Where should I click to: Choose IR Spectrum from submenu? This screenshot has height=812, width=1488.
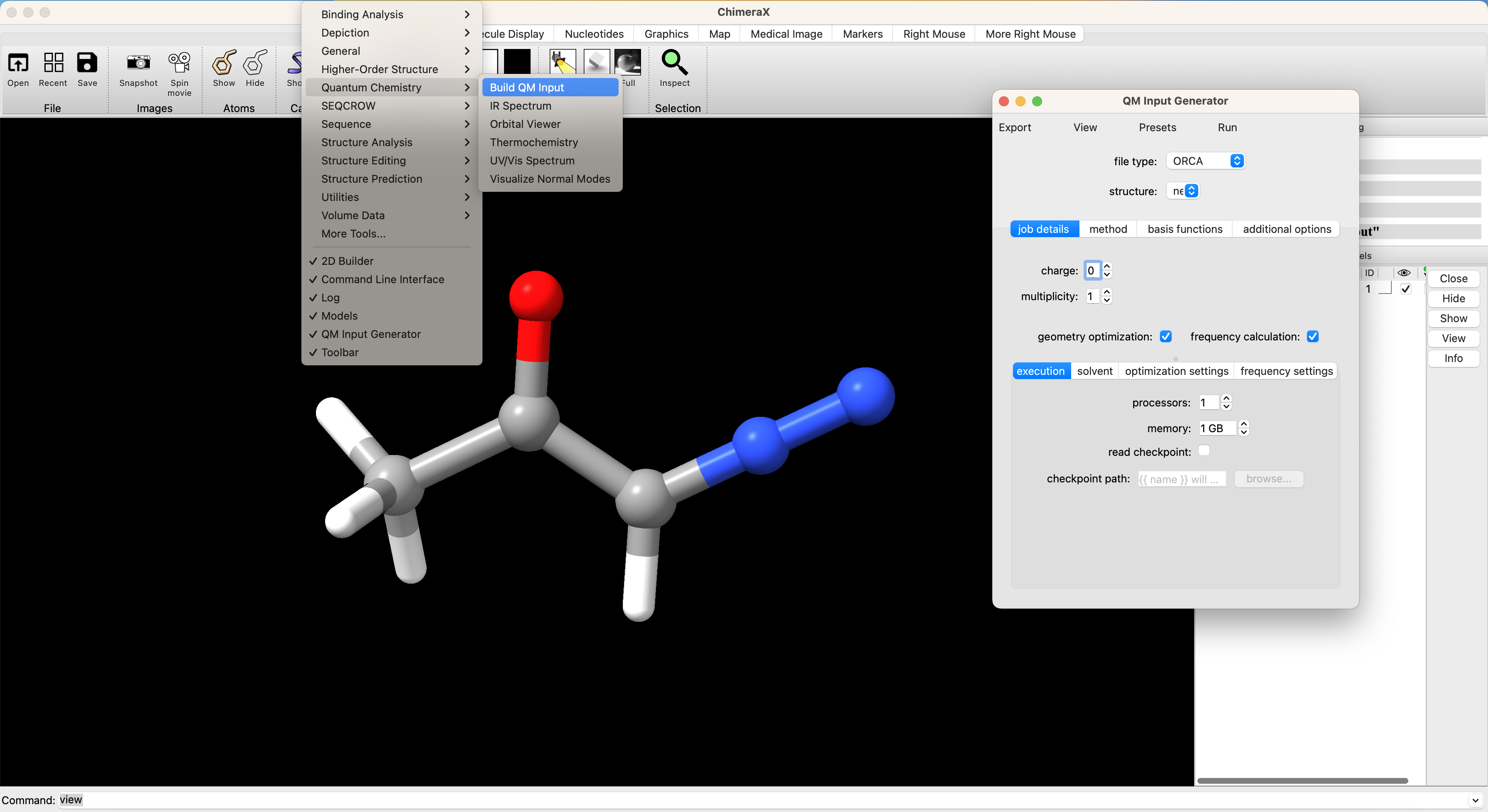550,106
